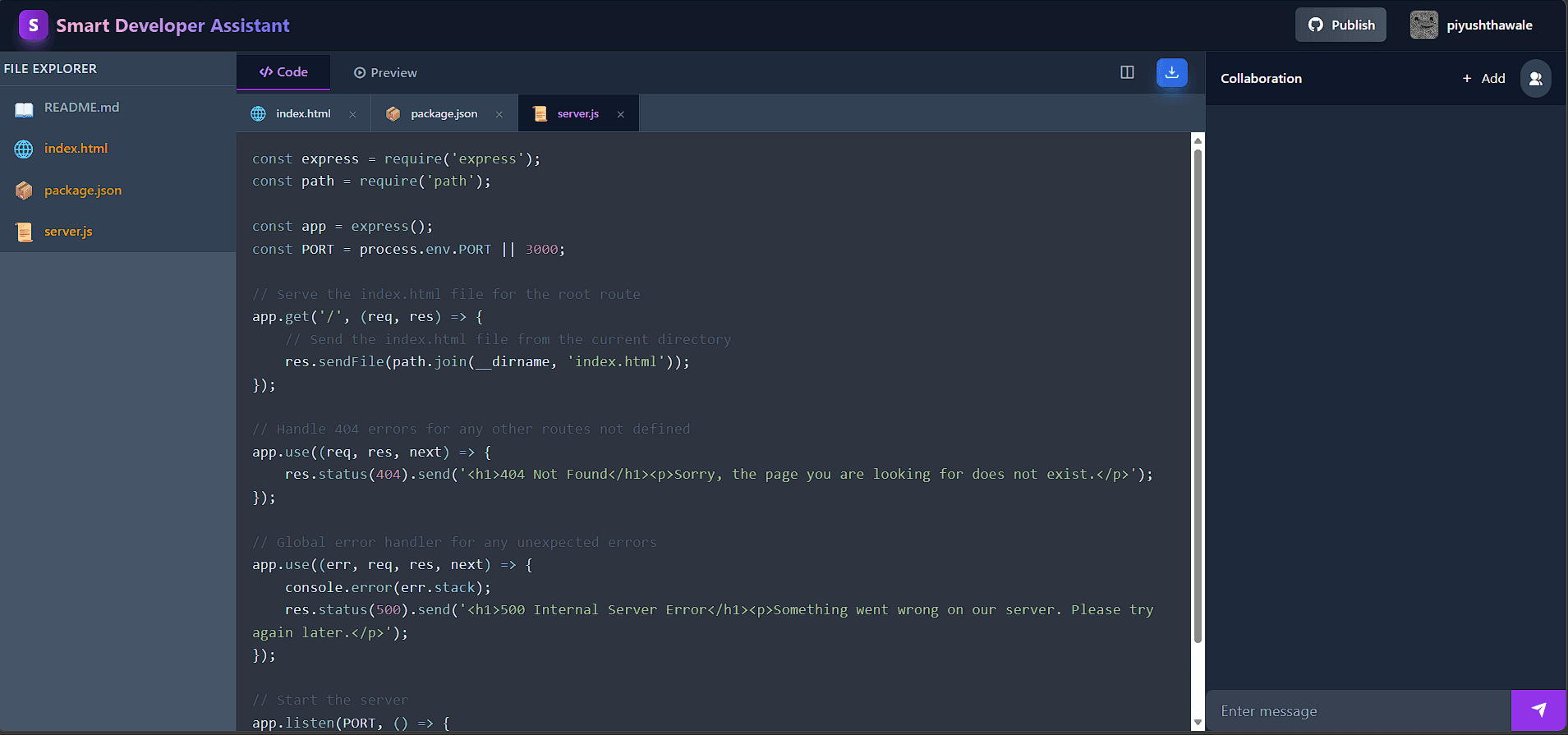Click the piyushthawale username
1568x735 pixels.
click(x=1489, y=25)
